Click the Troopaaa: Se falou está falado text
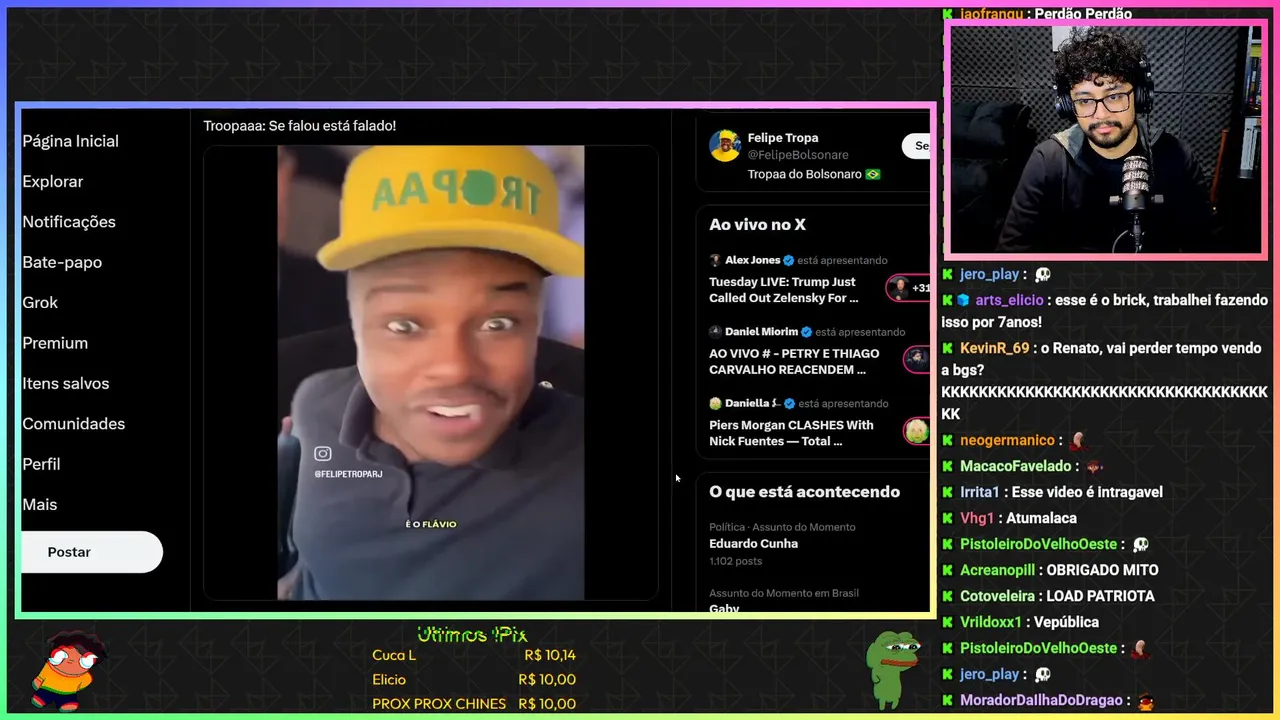The image size is (1280, 720). [300, 126]
